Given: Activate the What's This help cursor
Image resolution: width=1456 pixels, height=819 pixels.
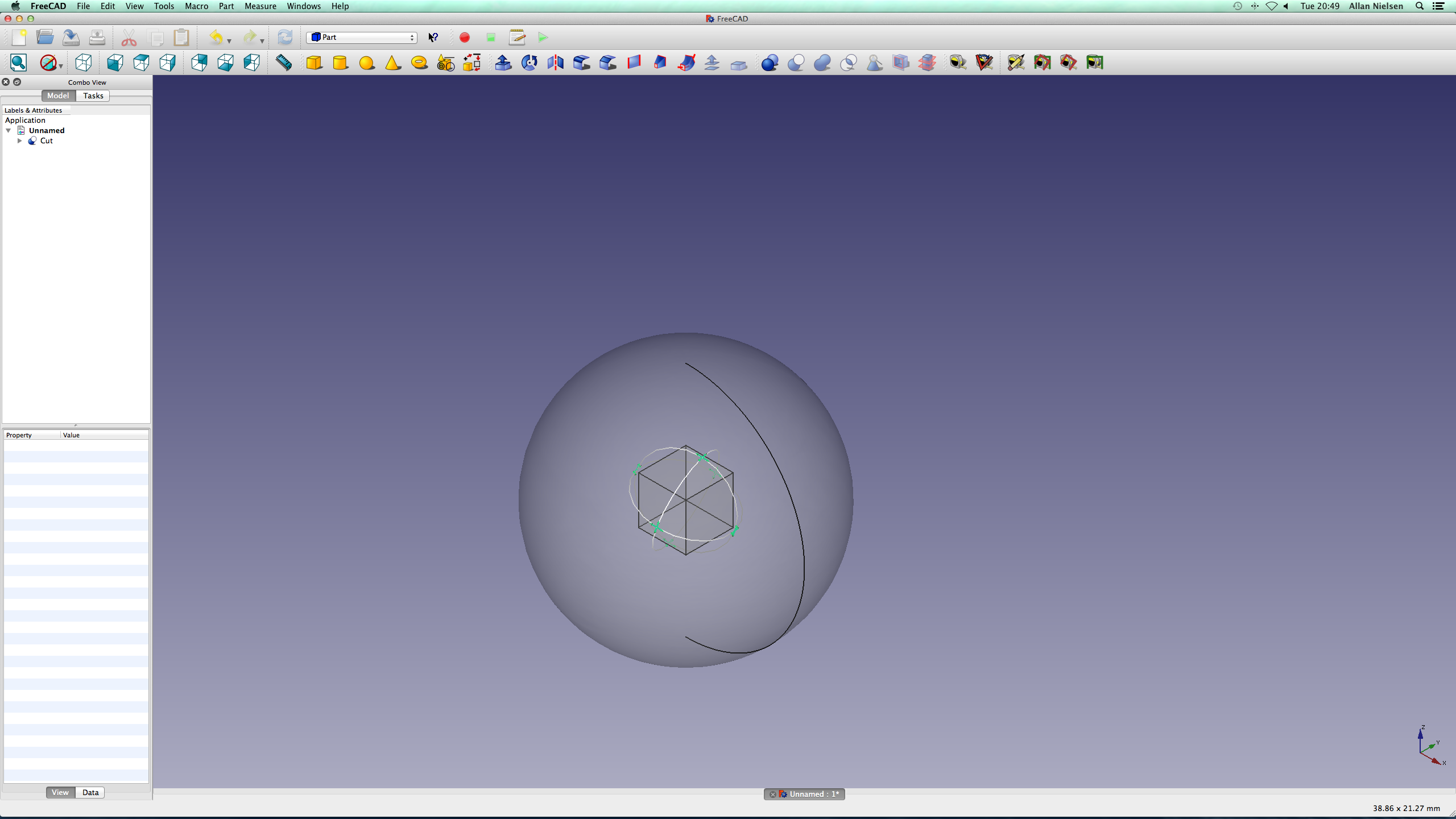Looking at the screenshot, I should (433, 38).
